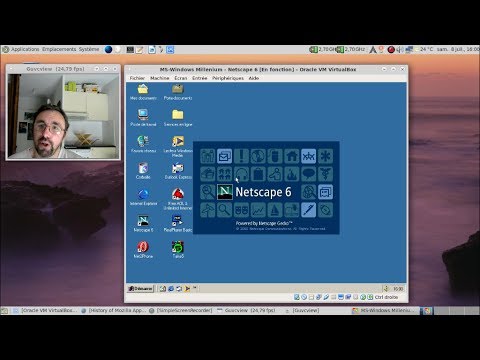This screenshot has height=360, width=480.
Task: Open Périphériques menu in VirtualBox
Action: click(x=228, y=78)
